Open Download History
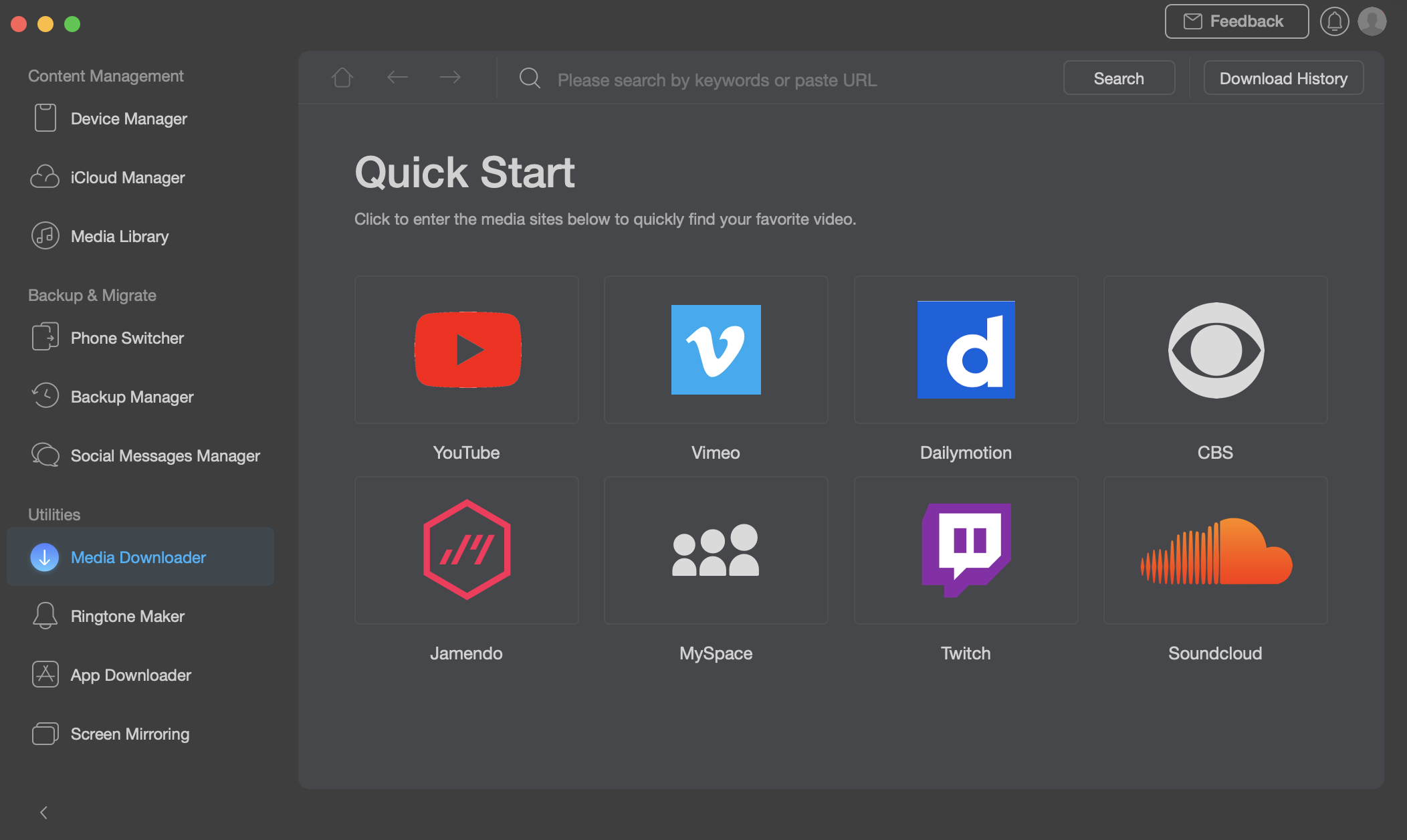This screenshot has width=1407, height=840. 1283,78
